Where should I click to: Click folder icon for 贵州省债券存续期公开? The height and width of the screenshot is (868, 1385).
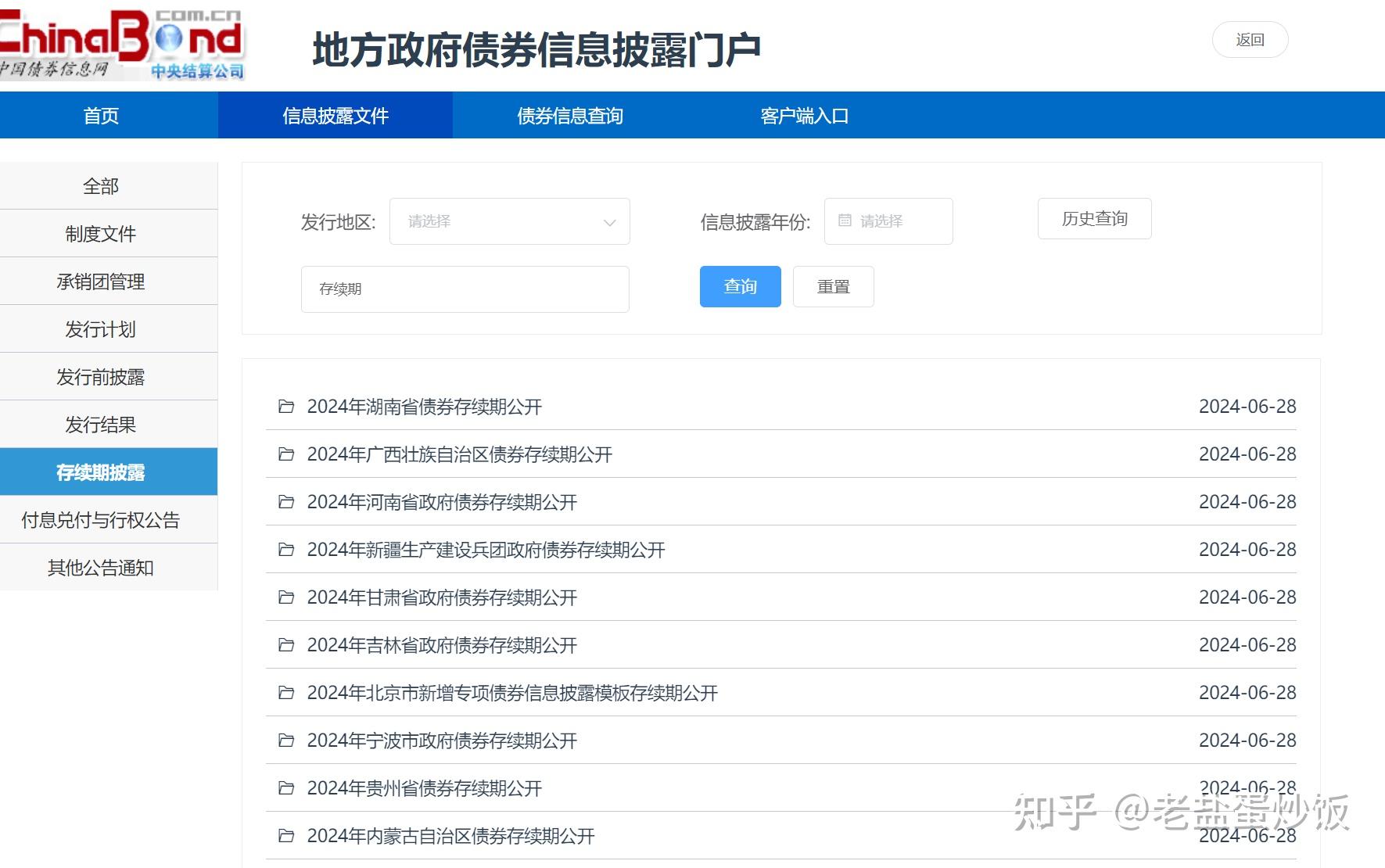(286, 788)
